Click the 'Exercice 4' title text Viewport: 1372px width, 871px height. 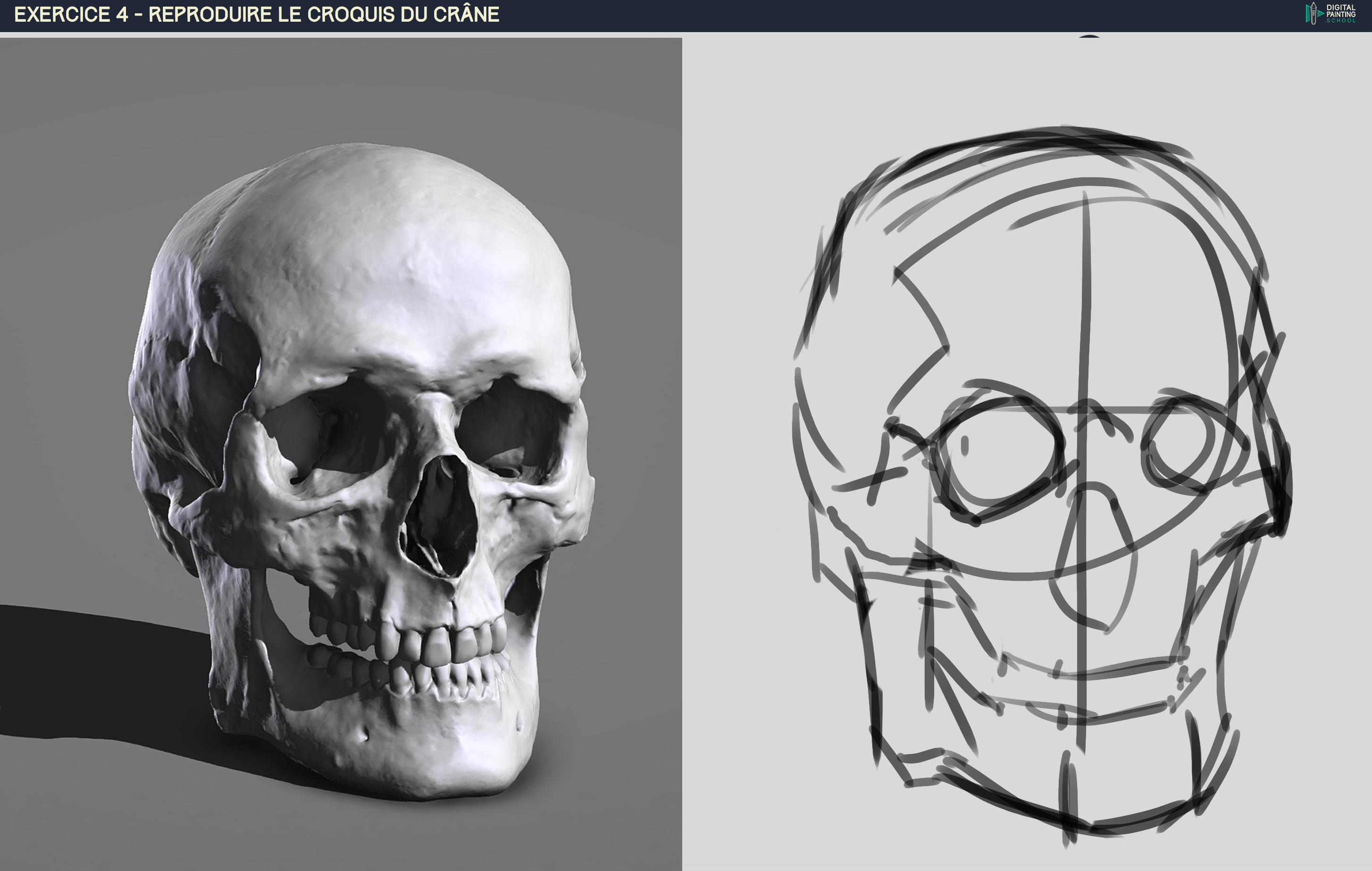point(71,14)
